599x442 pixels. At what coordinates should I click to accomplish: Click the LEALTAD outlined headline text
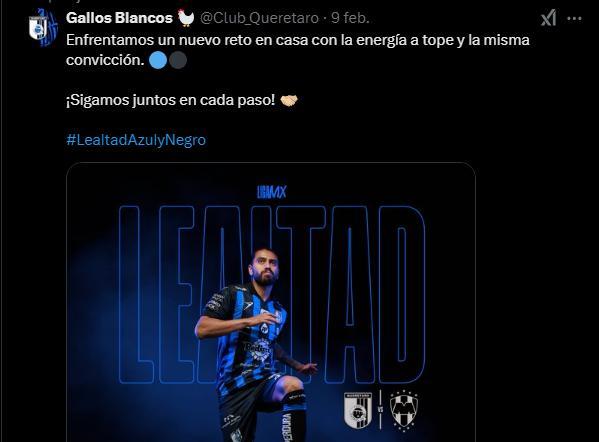tap(272, 295)
